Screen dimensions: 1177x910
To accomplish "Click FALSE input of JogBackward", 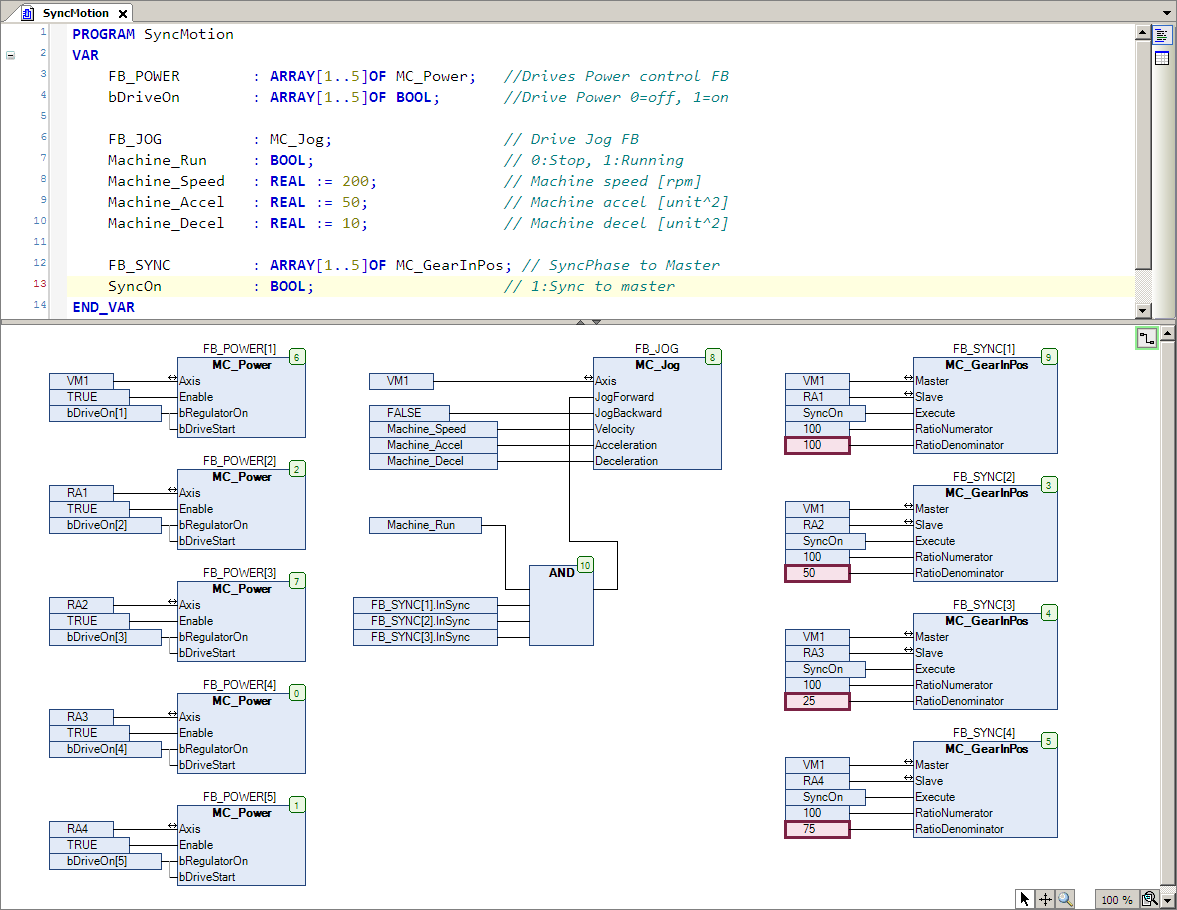I will 409,413.
